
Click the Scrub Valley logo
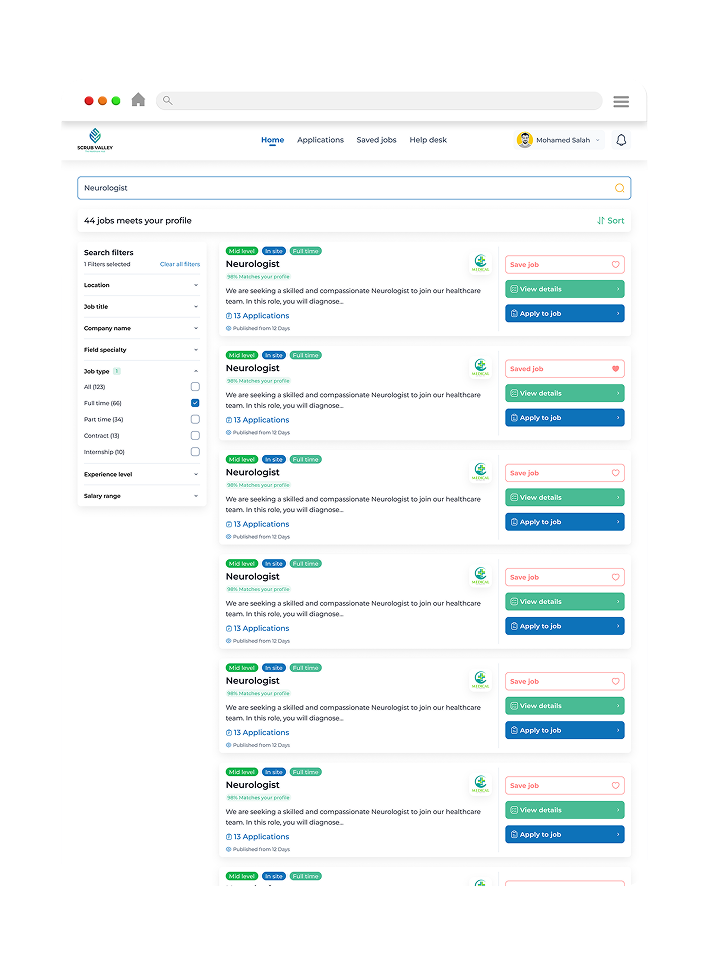(95, 140)
